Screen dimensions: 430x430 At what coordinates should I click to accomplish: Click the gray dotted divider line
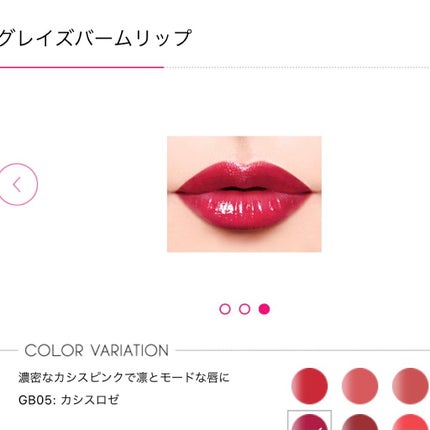pyautogui.click(x=297, y=67)
